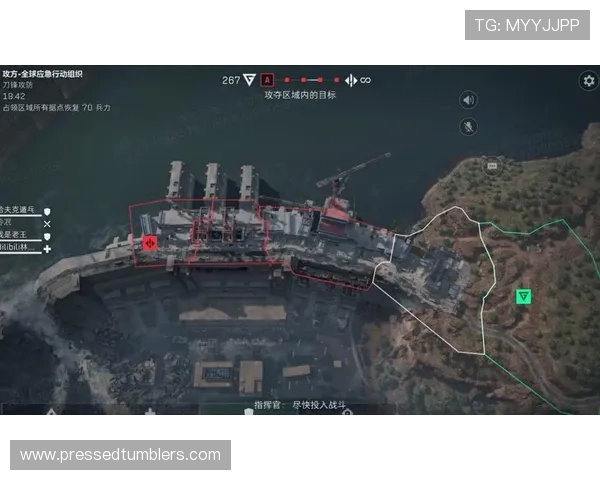This screenshot has height=480, width=600.
Task: Click the red objective A icon
Action: click(x=267, y=80)
